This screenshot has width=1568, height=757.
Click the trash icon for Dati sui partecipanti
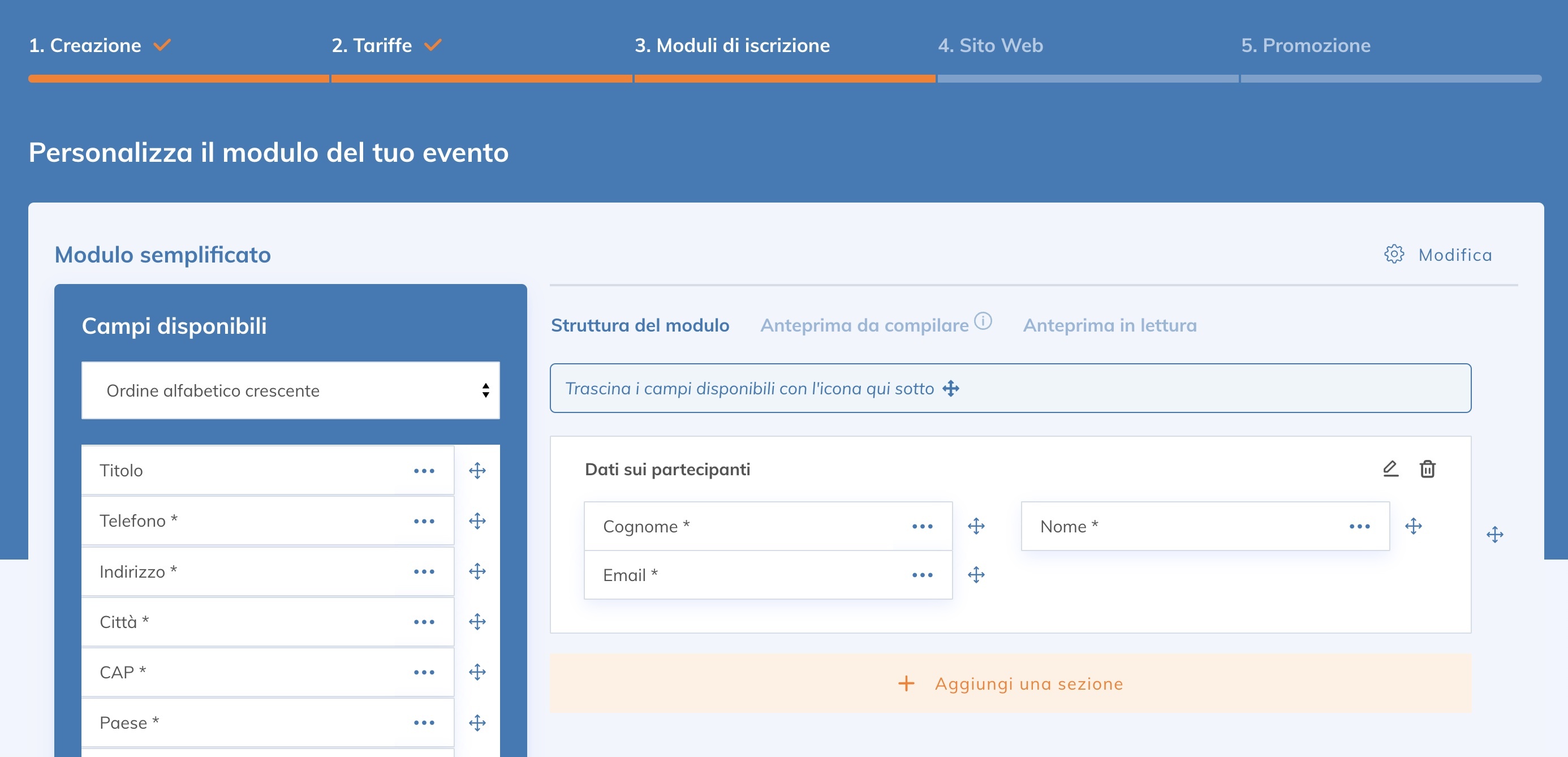1427,469
